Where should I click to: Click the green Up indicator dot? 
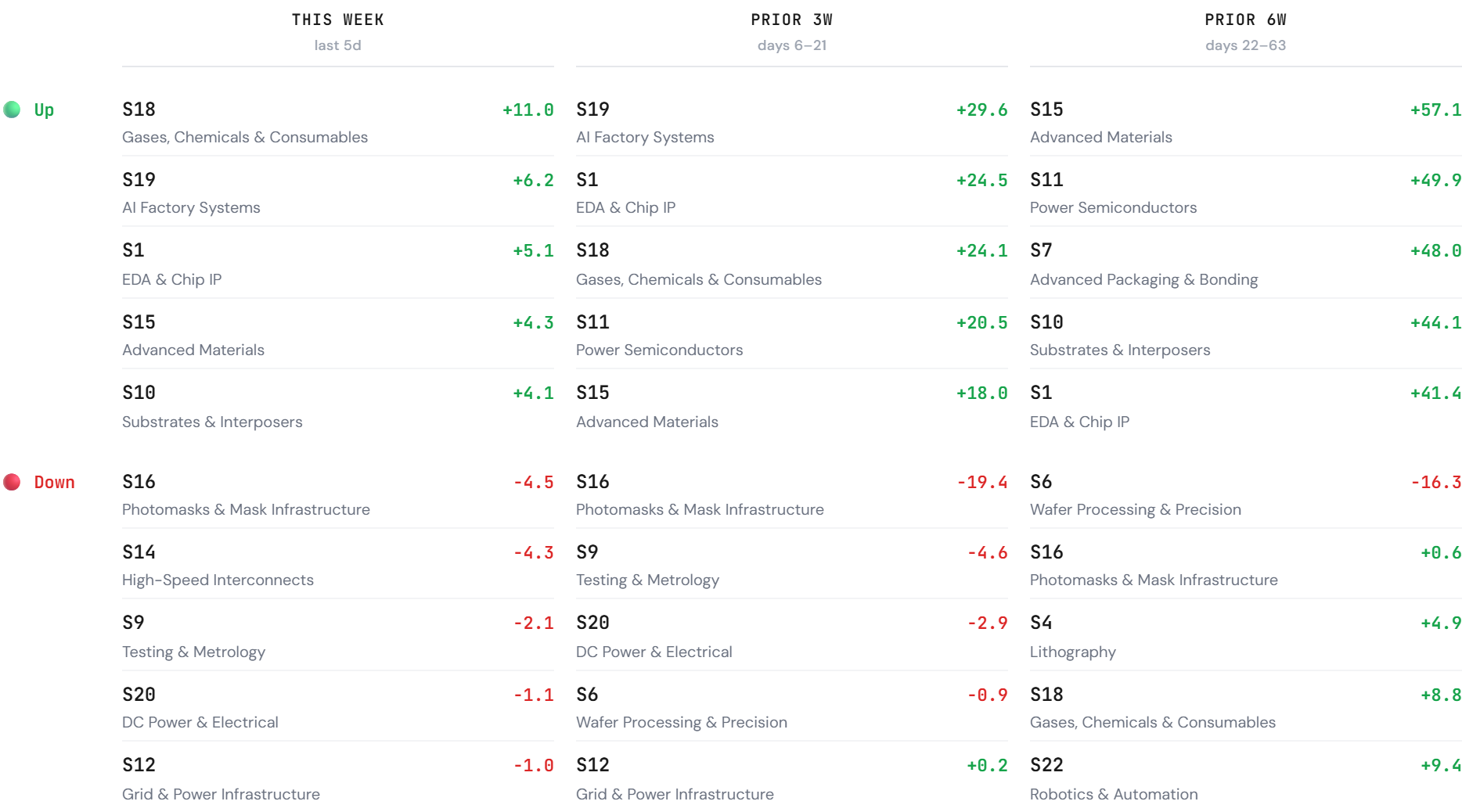click(x=12, y=110)
